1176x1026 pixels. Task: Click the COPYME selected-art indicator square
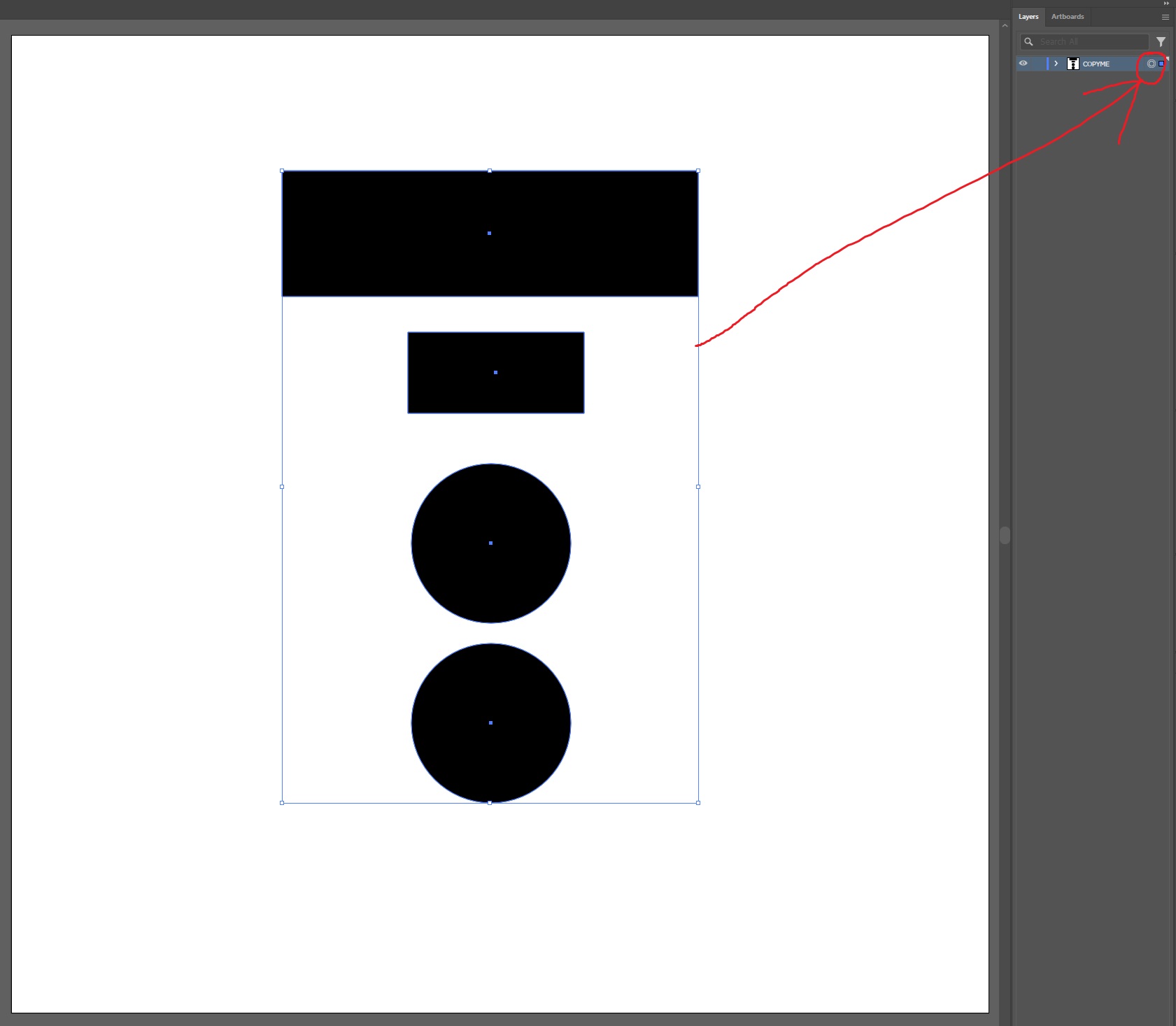pyautogui.click(x=1161, y=64)
